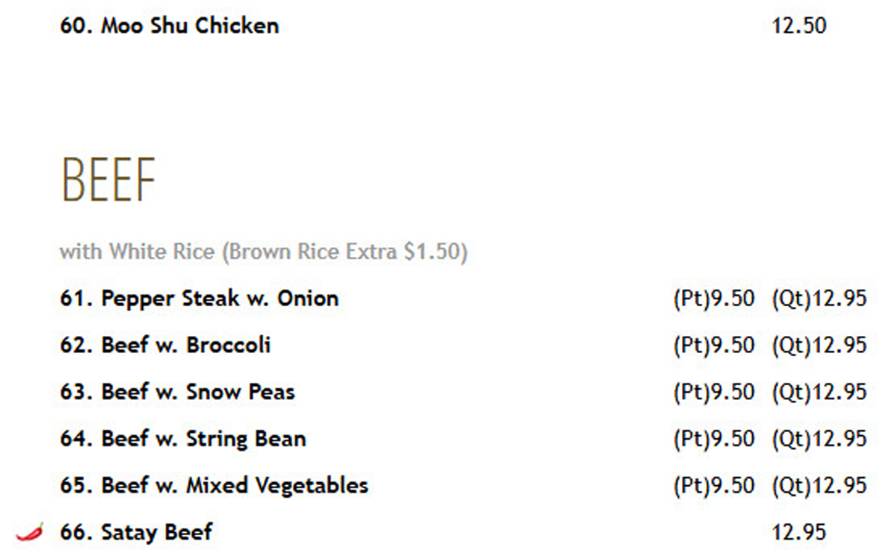Choose the pint price for Beef w. Broccoli
The image size is (893, 555).
point(714,345)
